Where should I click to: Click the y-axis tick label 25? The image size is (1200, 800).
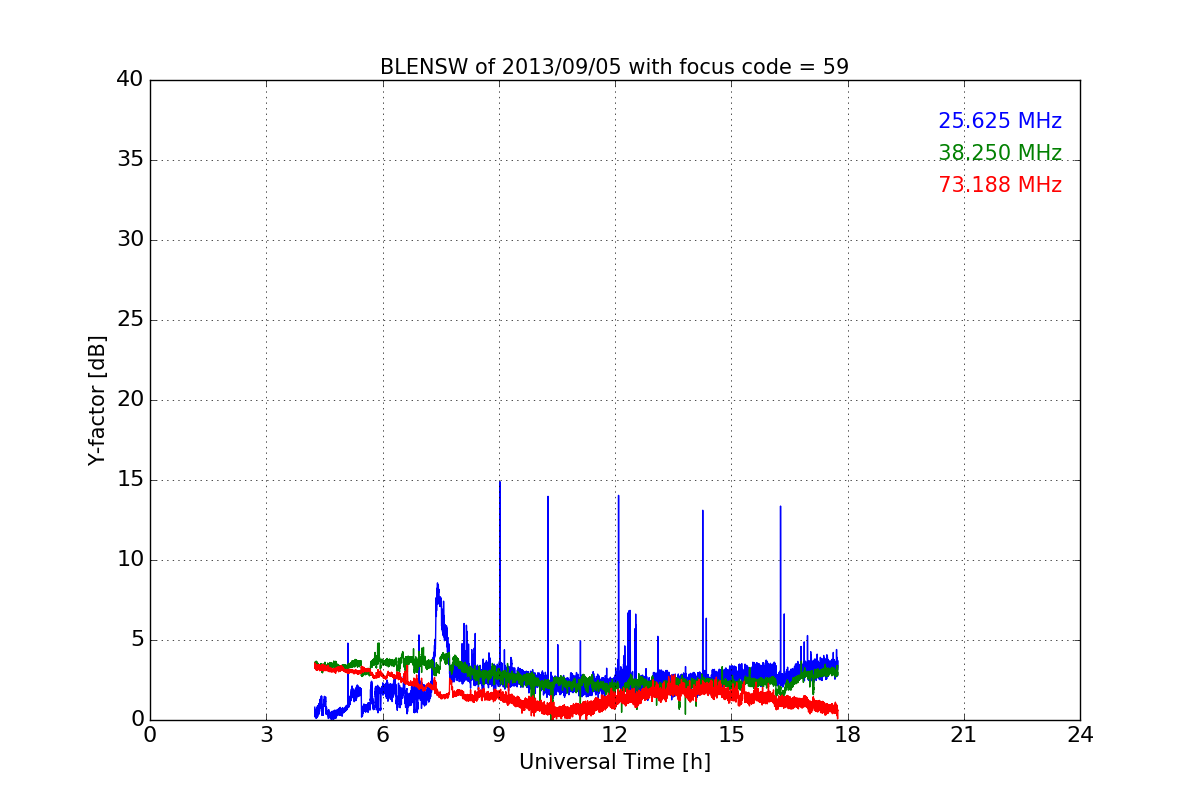click(x=130, y=320)
